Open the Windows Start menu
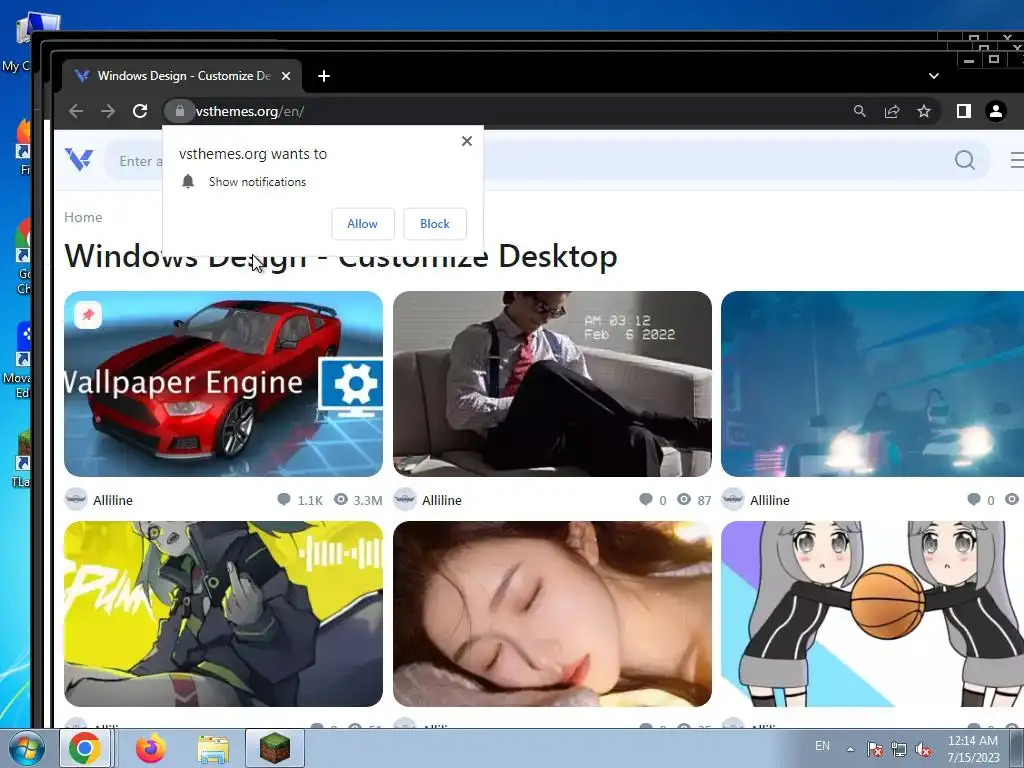 [27, 748]
